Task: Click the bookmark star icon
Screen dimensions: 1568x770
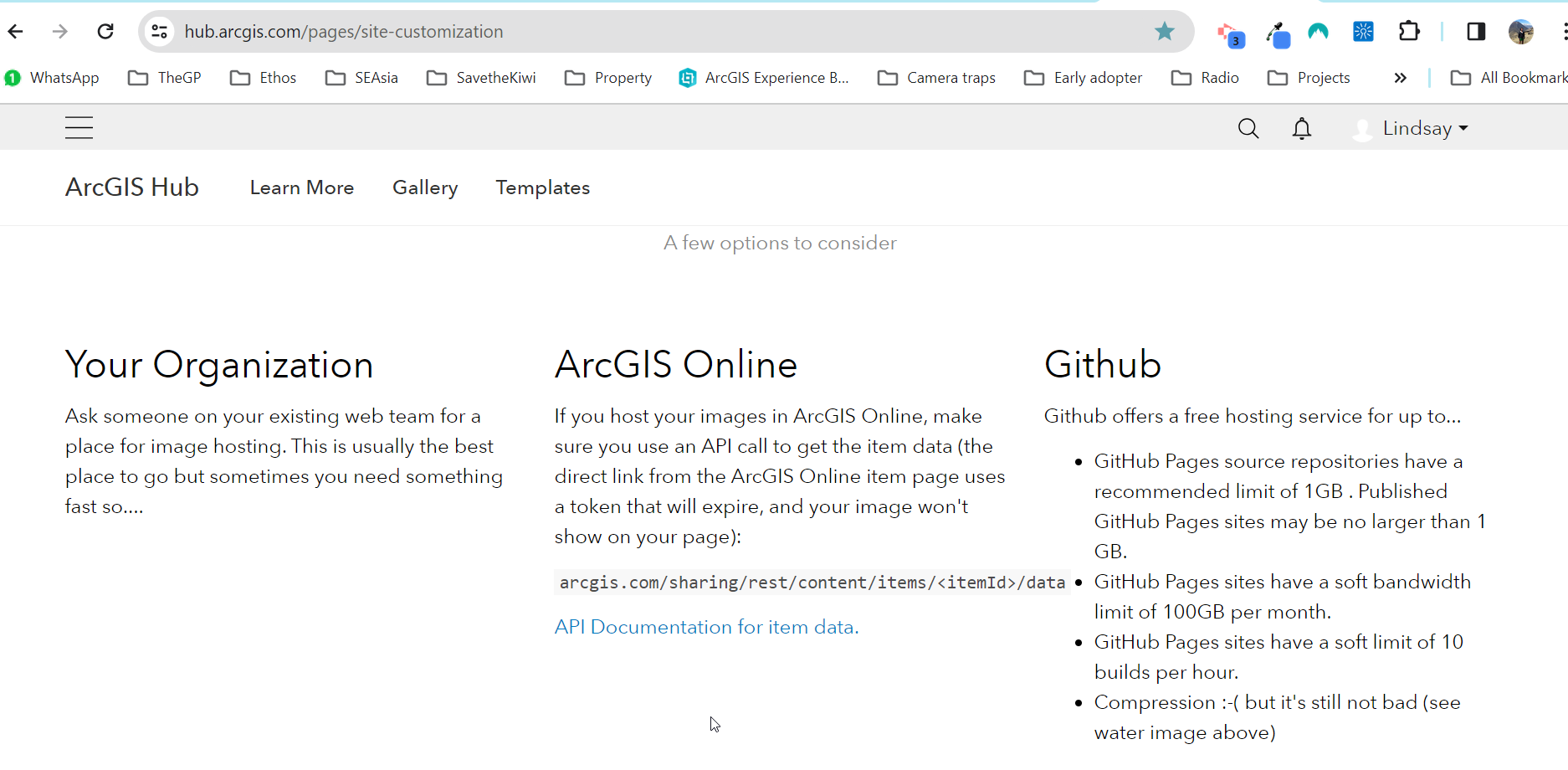Action: [x=1164, y=32]
